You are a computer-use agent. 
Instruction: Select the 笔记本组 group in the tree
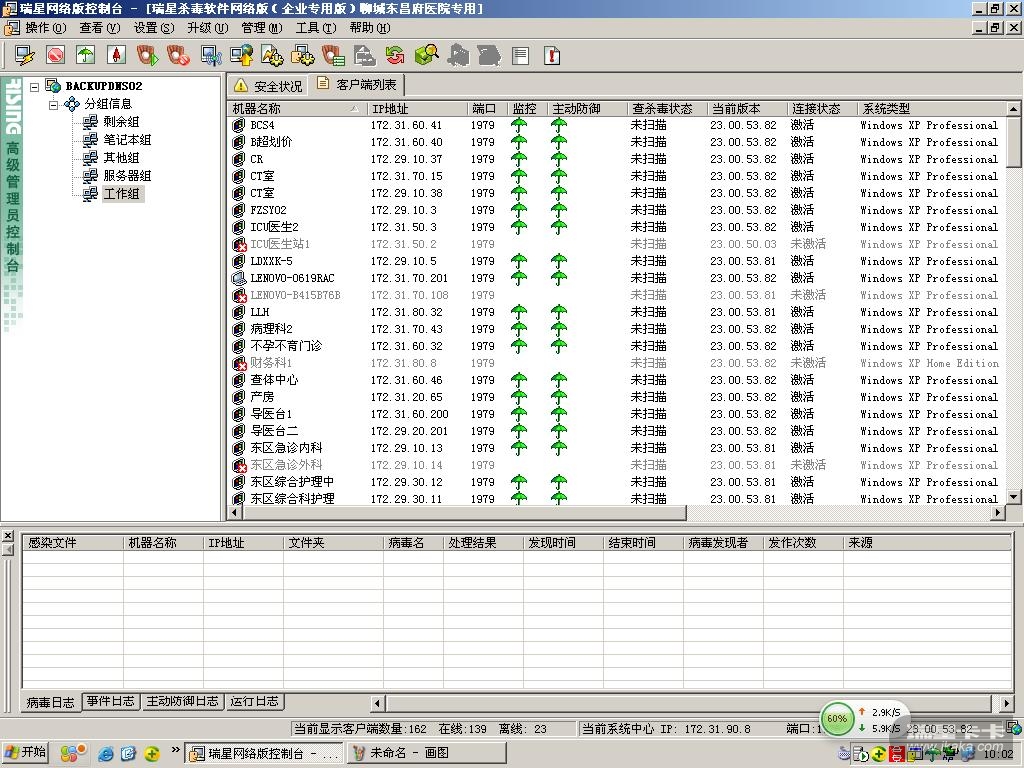(x=127, y=140)
